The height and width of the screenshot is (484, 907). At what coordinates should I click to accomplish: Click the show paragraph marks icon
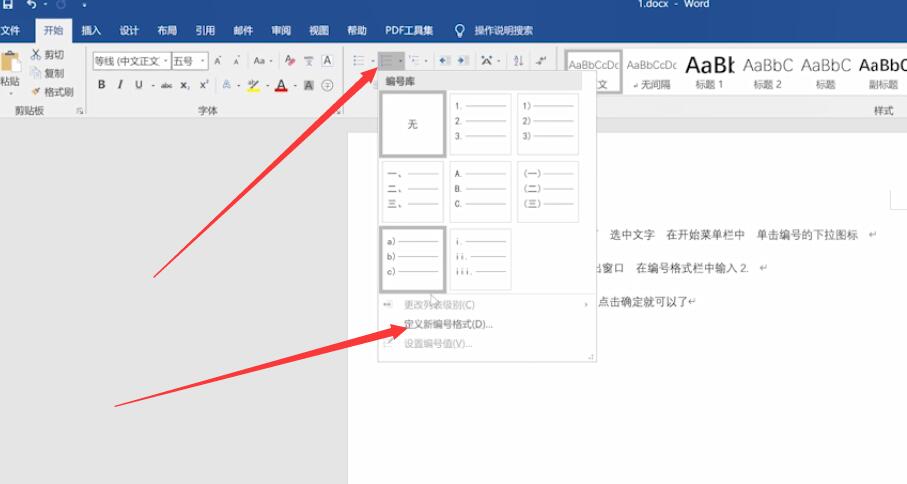(x=541, y=60)
